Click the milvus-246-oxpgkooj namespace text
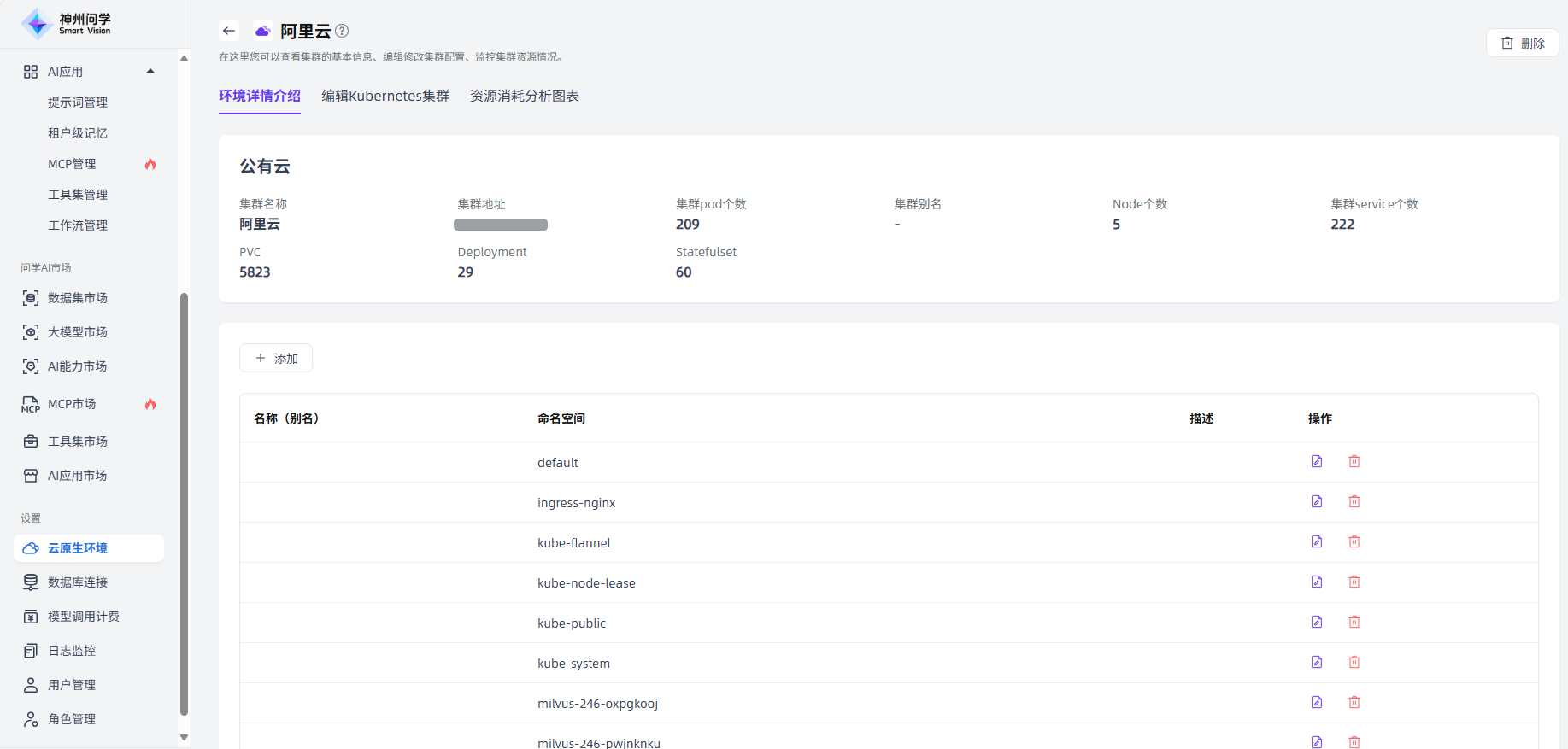Screen dimensions: 1568x749 pos(597,704)
